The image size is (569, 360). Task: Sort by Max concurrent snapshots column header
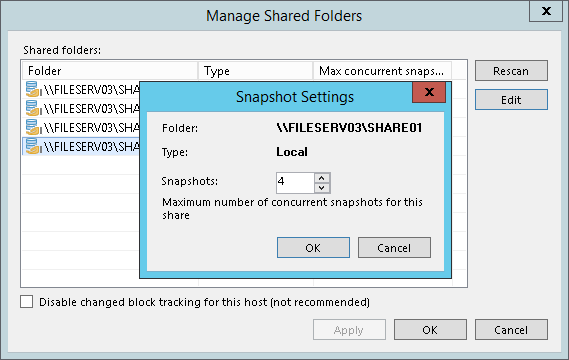pyautogui.click(x=382, y=71)
